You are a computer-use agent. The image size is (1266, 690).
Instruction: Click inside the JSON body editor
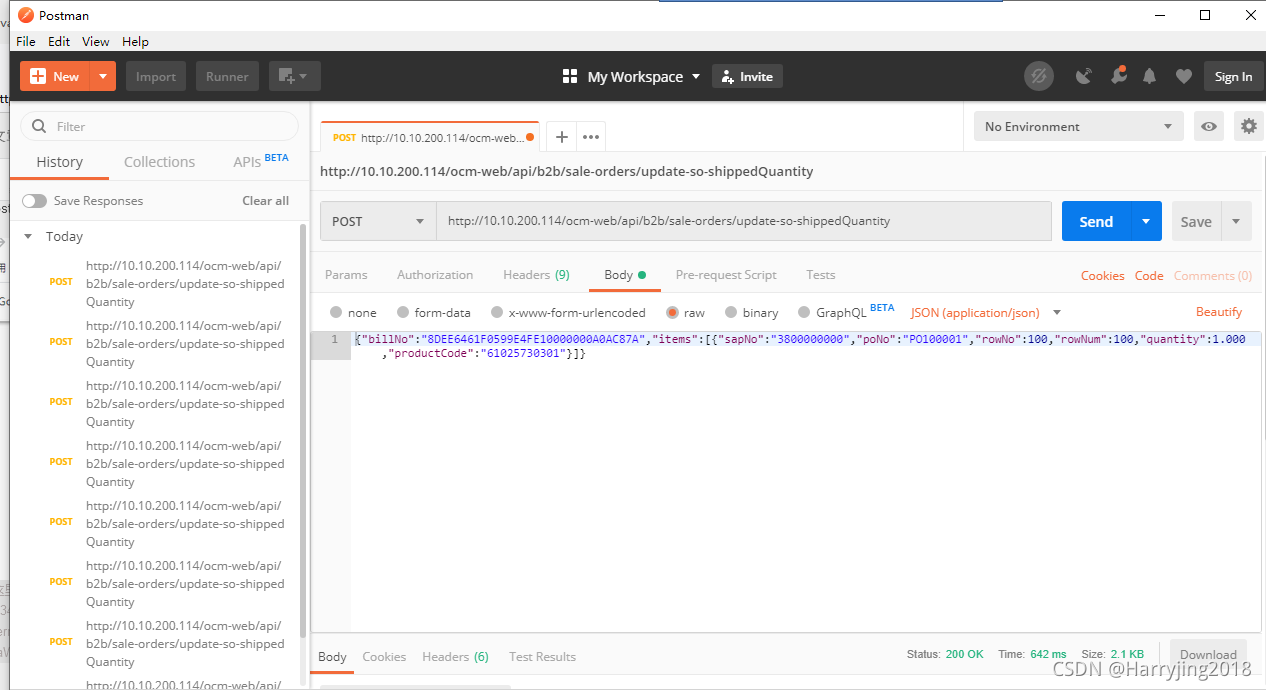[x=805, y=480]
